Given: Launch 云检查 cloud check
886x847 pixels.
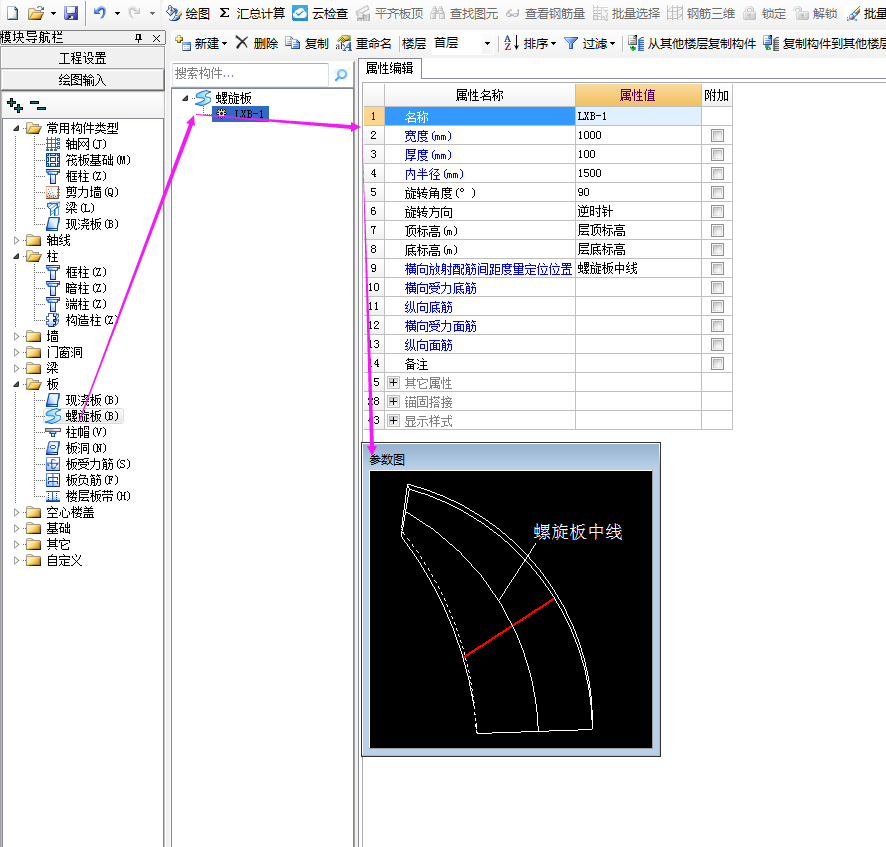Looking at the screenshot, I should [320, 13].
